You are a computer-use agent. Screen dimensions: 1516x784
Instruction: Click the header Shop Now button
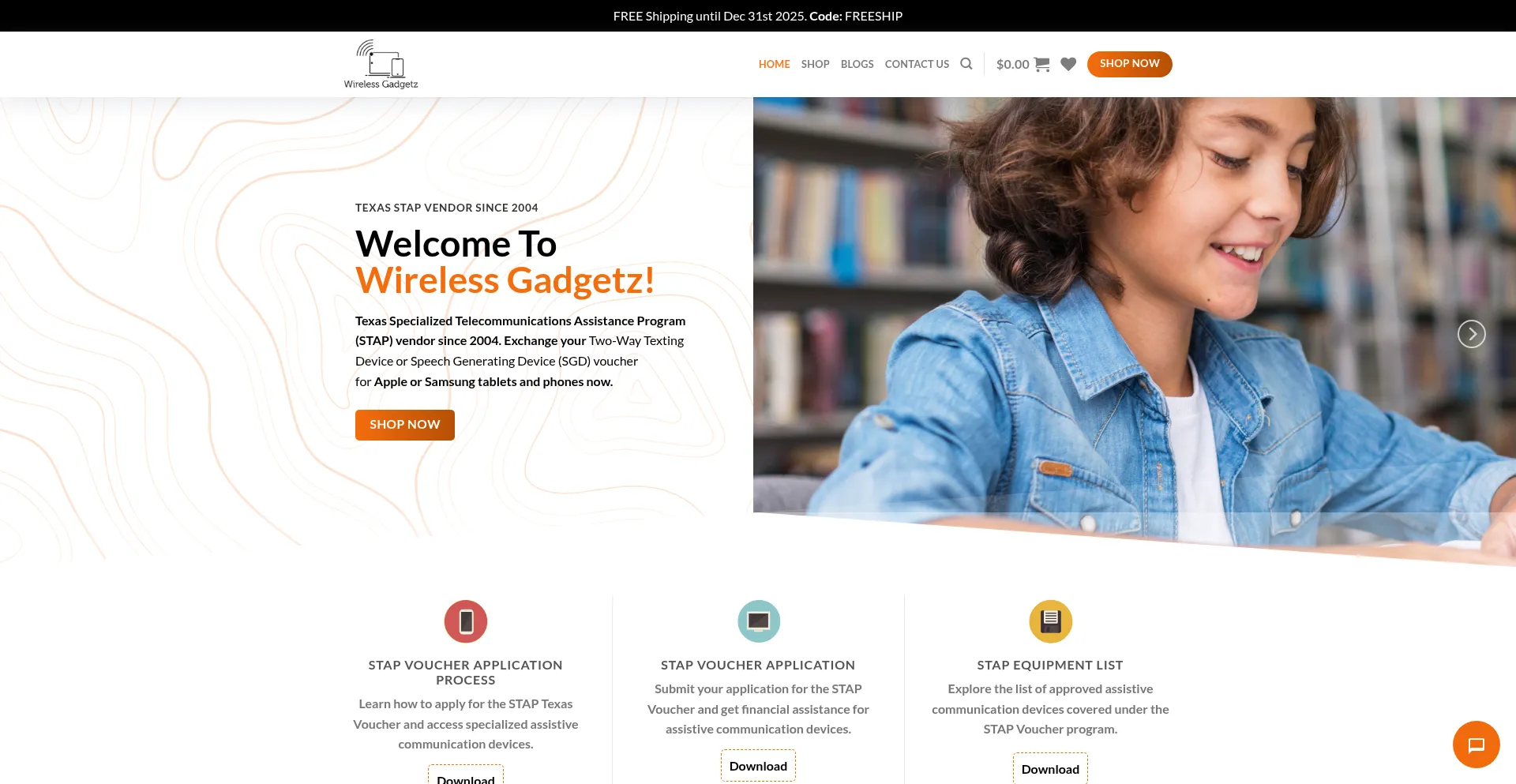pos(1130,64)
